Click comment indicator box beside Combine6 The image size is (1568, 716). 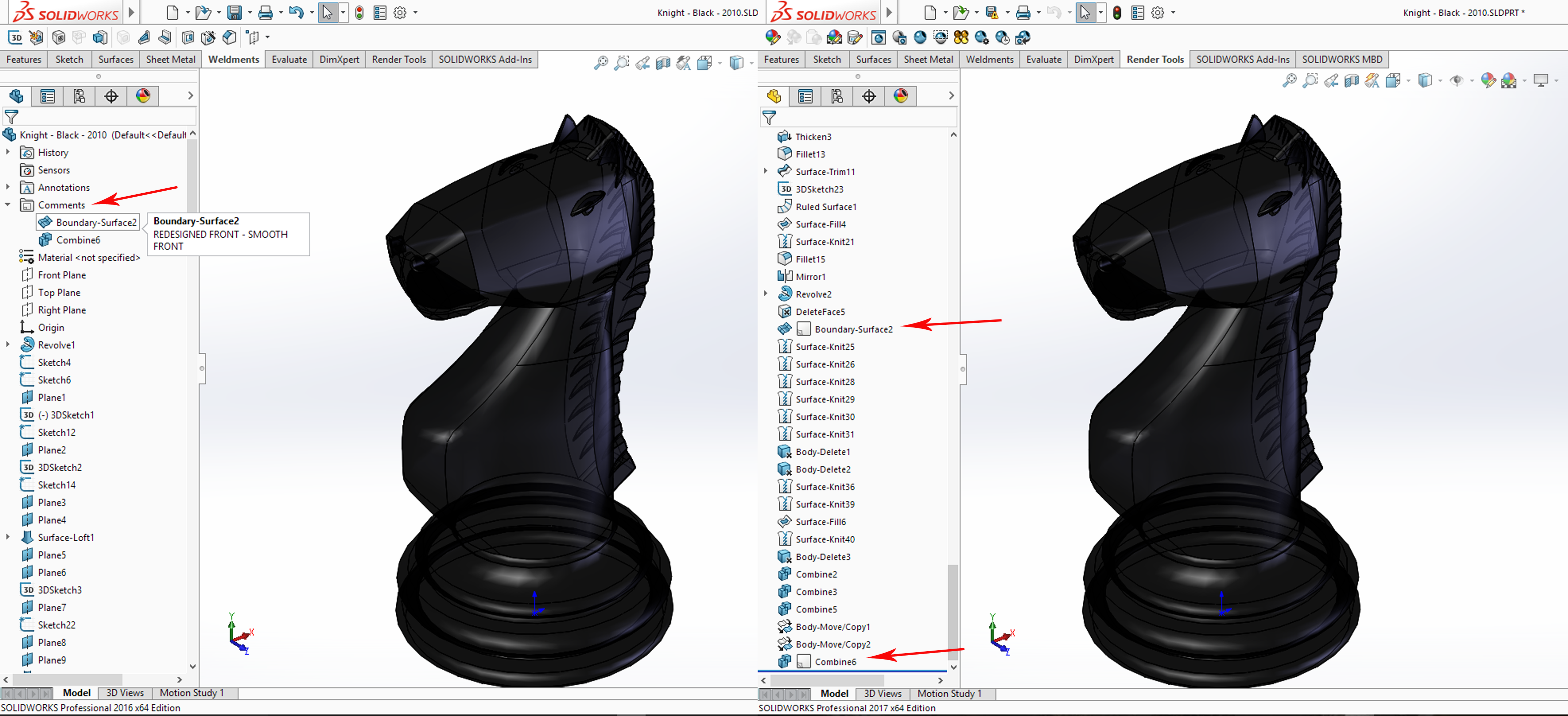tap(804, 661)
